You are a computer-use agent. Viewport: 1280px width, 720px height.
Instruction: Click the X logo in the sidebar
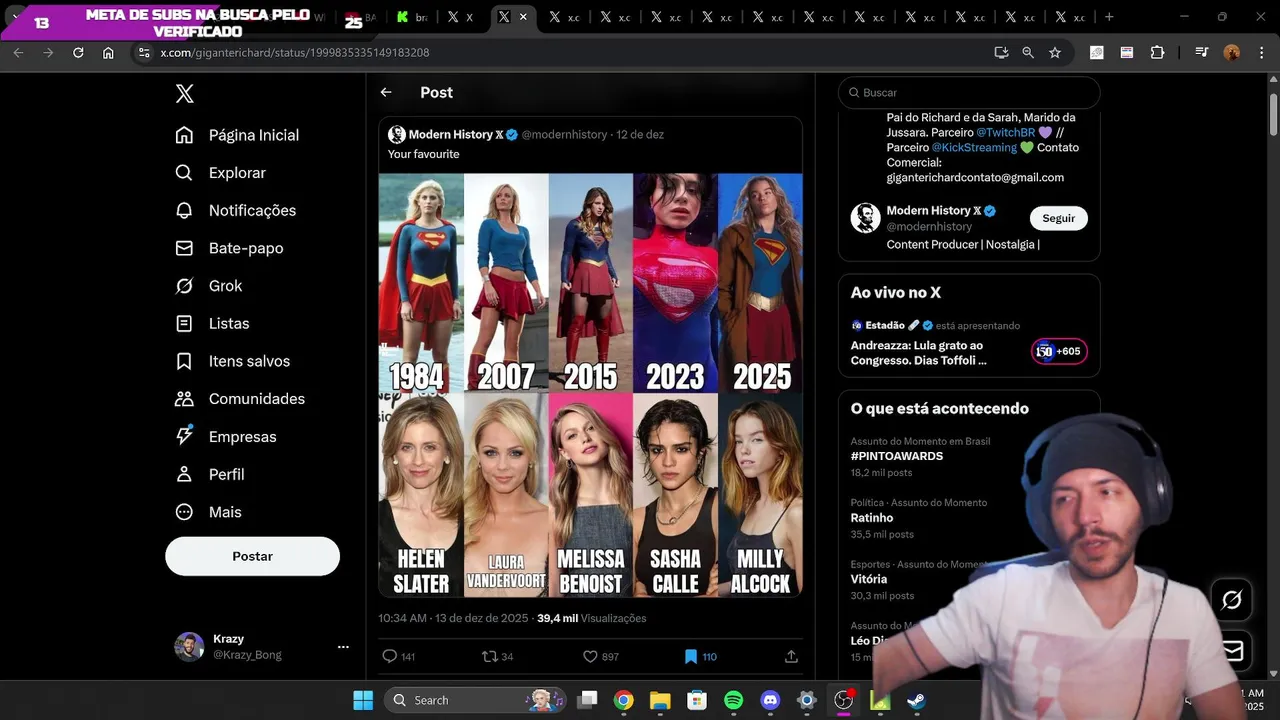tap(185, 94)
